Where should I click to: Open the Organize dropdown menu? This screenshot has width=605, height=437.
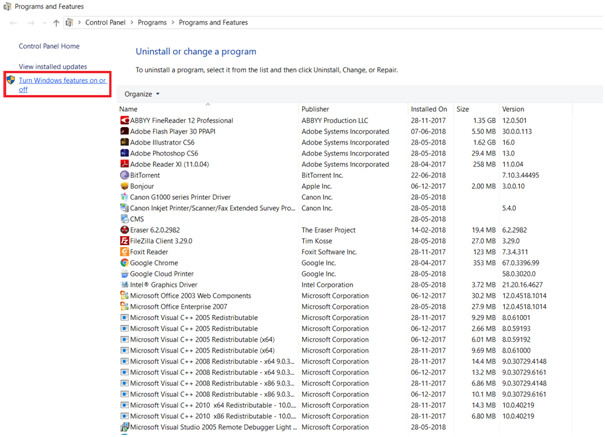142,94
